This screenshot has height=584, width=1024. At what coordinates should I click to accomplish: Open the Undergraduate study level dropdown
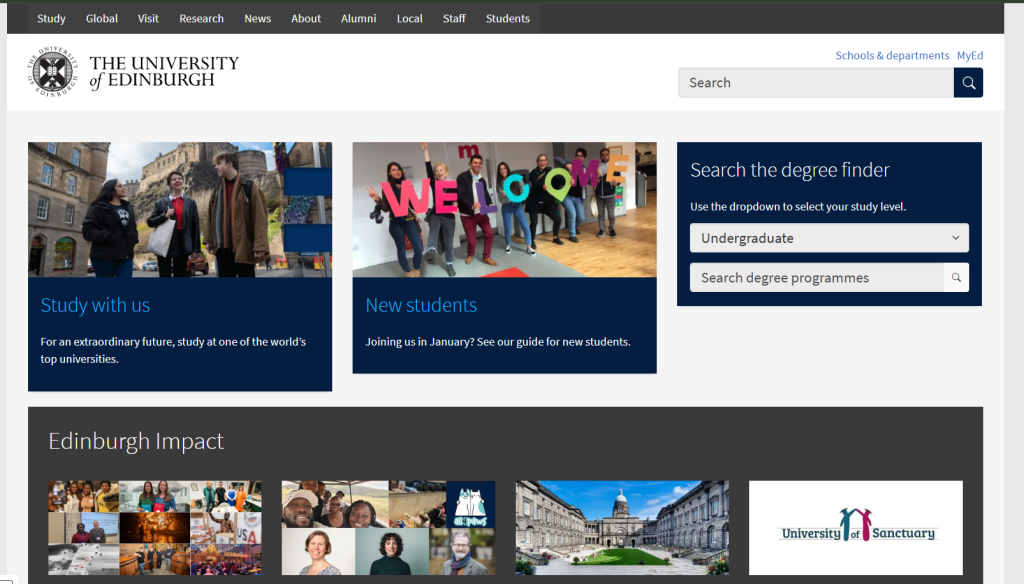click(x=829, y=238)
